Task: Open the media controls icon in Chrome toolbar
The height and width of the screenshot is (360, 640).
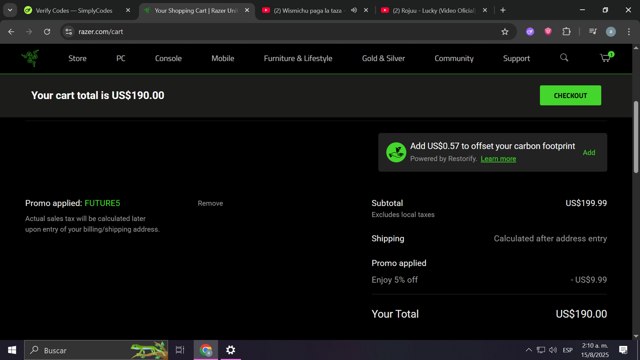Action: [593, 31]
